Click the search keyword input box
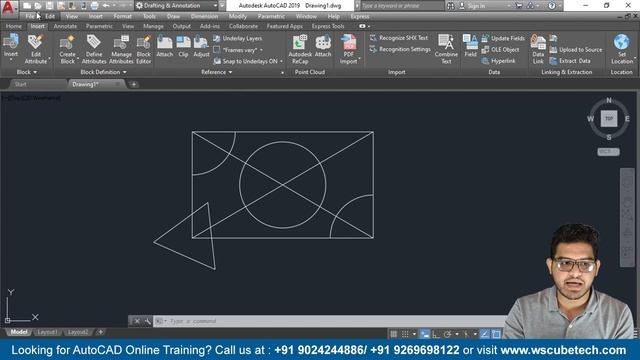The image size is (640, 360). click(401, 6)
